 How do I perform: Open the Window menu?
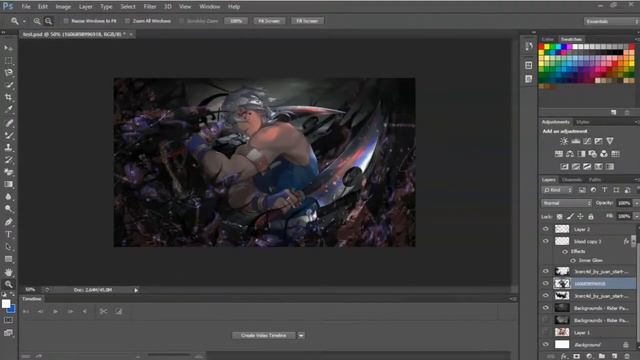click(209, 7)
